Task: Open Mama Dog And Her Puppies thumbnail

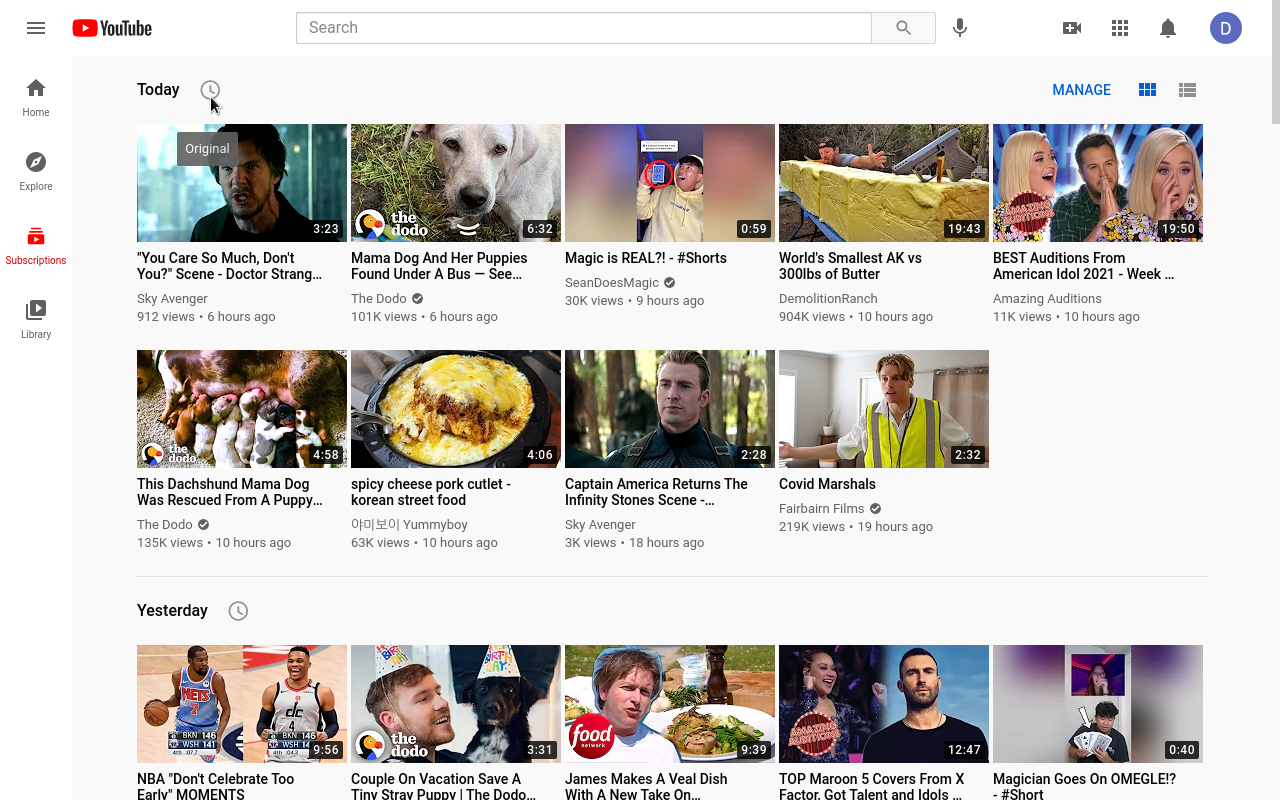Action: coord(456,183)
